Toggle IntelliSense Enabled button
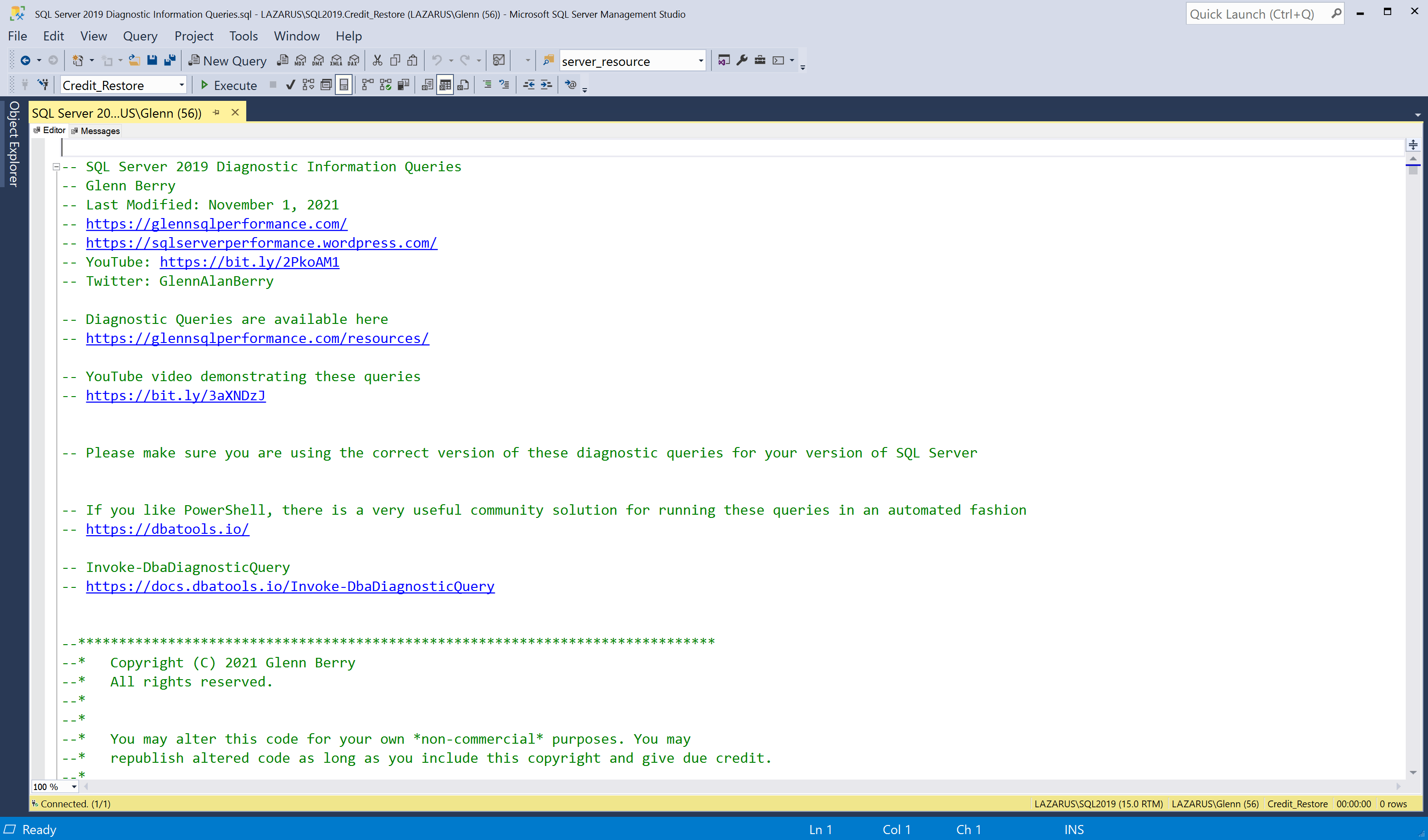 click(344, 85)
